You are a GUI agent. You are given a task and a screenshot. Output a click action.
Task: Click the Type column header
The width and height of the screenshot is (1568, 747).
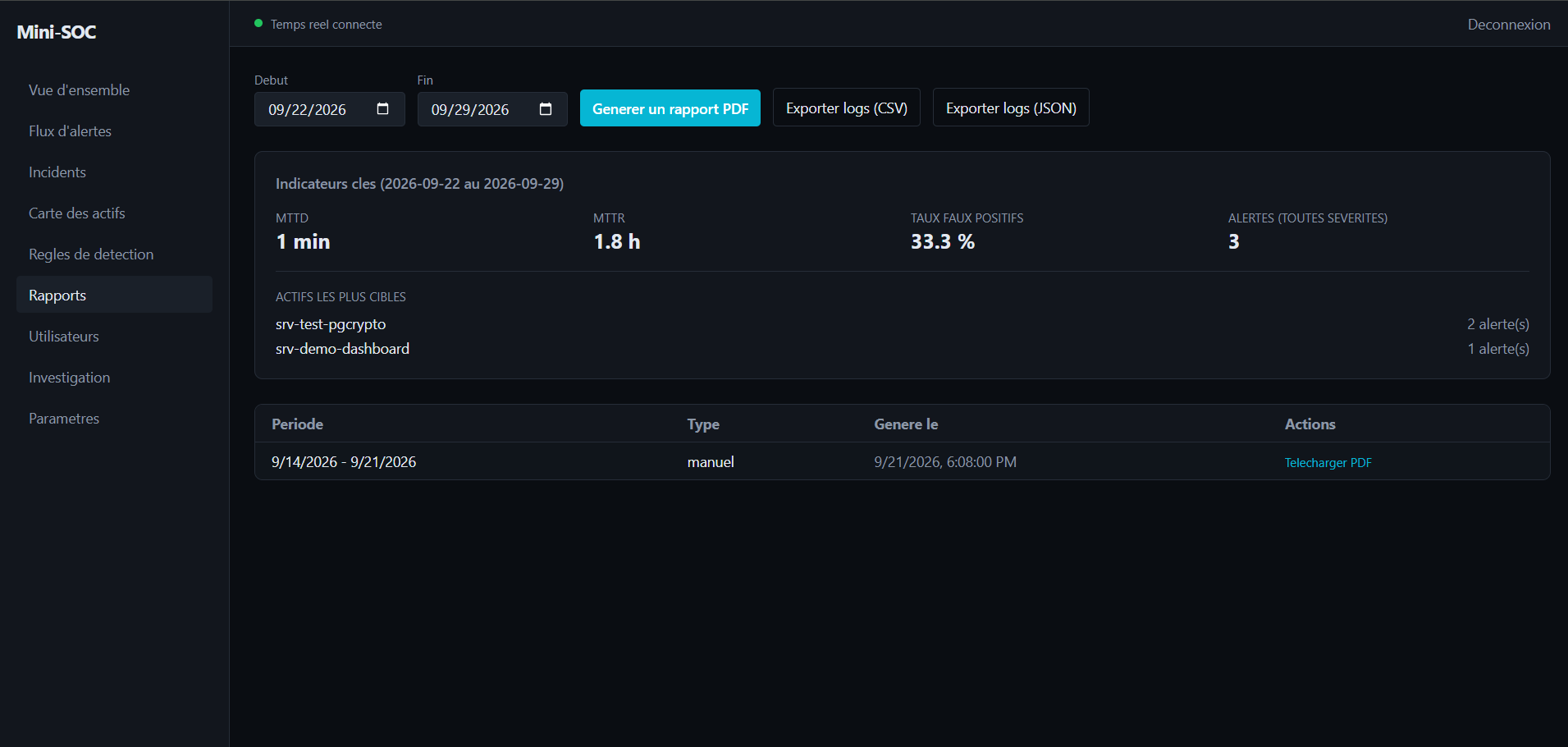(x=703, y=424)
